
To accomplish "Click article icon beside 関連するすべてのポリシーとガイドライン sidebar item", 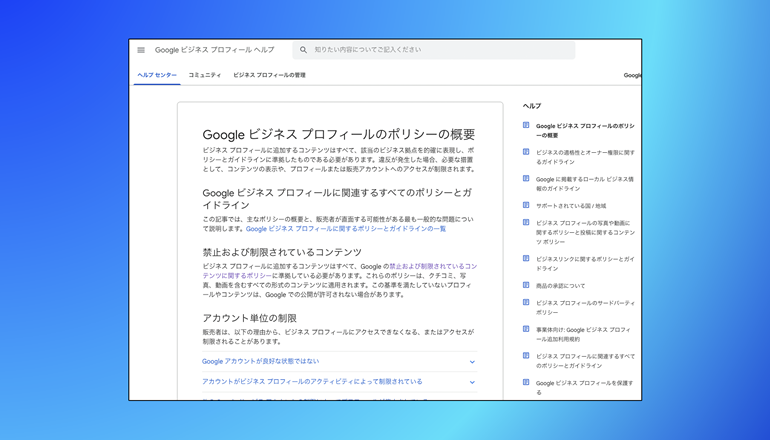I will [526, 356].
